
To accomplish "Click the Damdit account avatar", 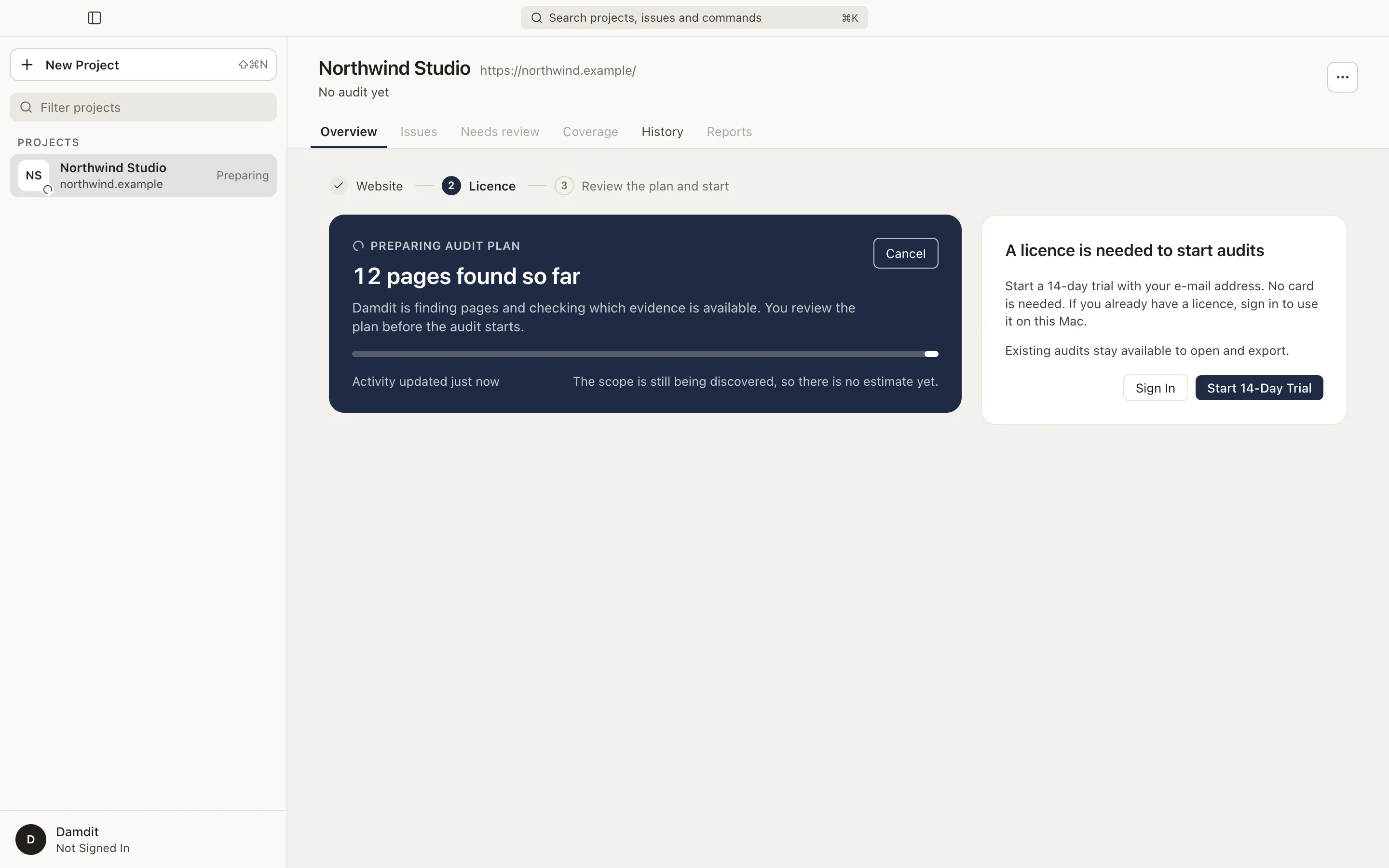I will point(30,839).
